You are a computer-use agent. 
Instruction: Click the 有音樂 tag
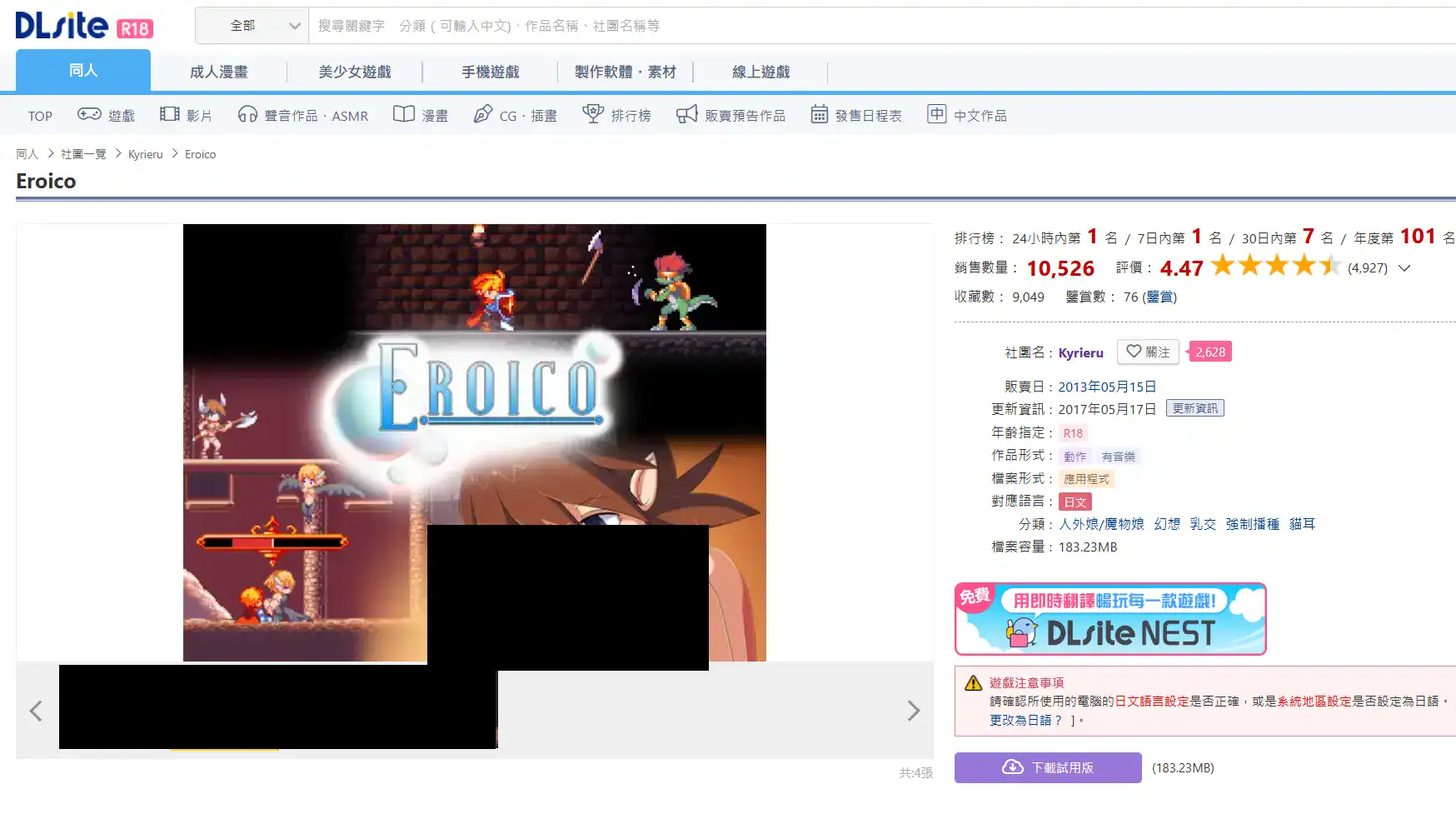(x=1118, y=457)
